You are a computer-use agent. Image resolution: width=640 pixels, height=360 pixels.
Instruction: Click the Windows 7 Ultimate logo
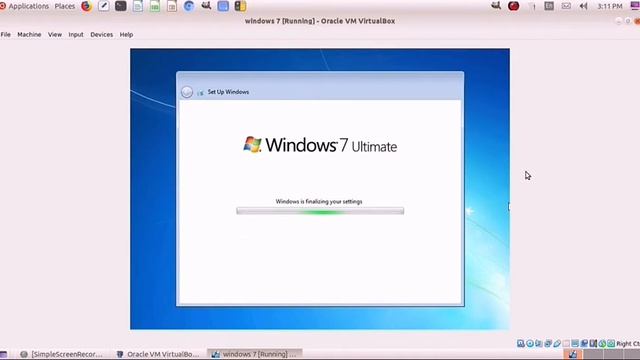tap(320, 145)
